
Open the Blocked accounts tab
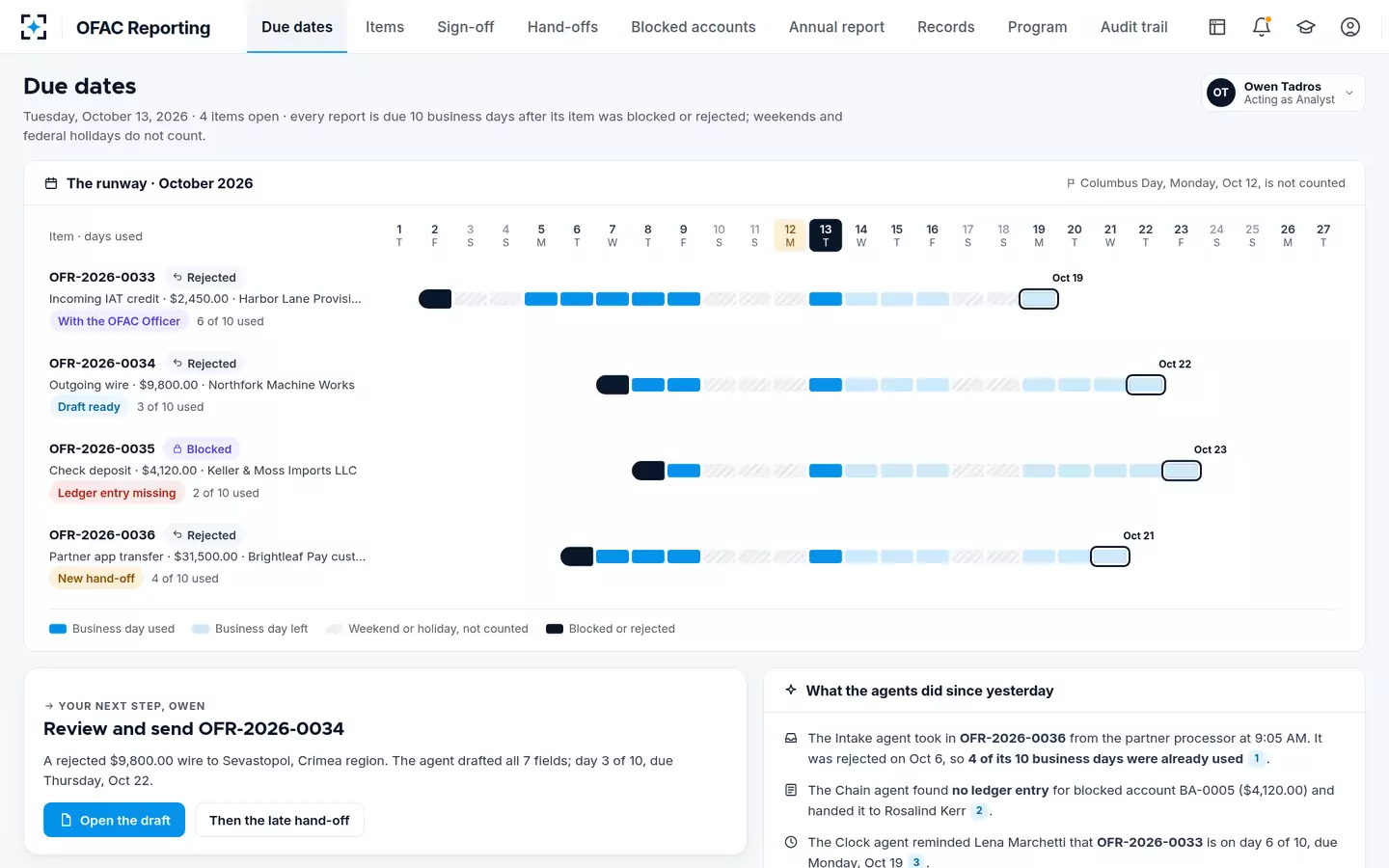point(694,27)
